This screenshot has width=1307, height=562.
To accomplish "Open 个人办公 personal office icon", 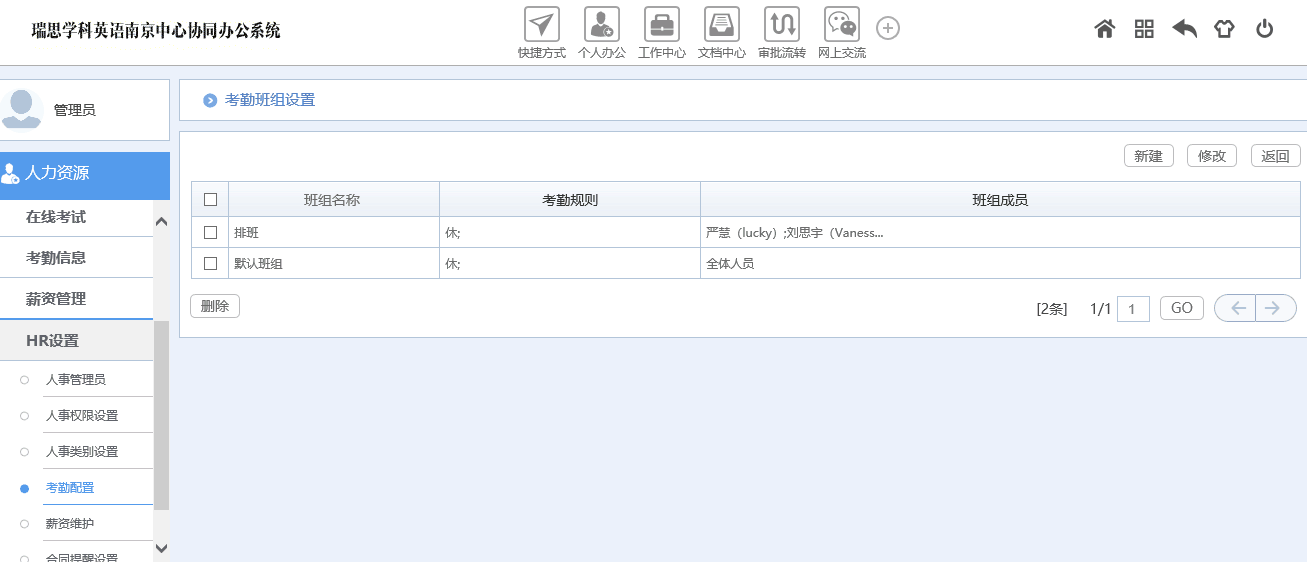I will (602, 25).
